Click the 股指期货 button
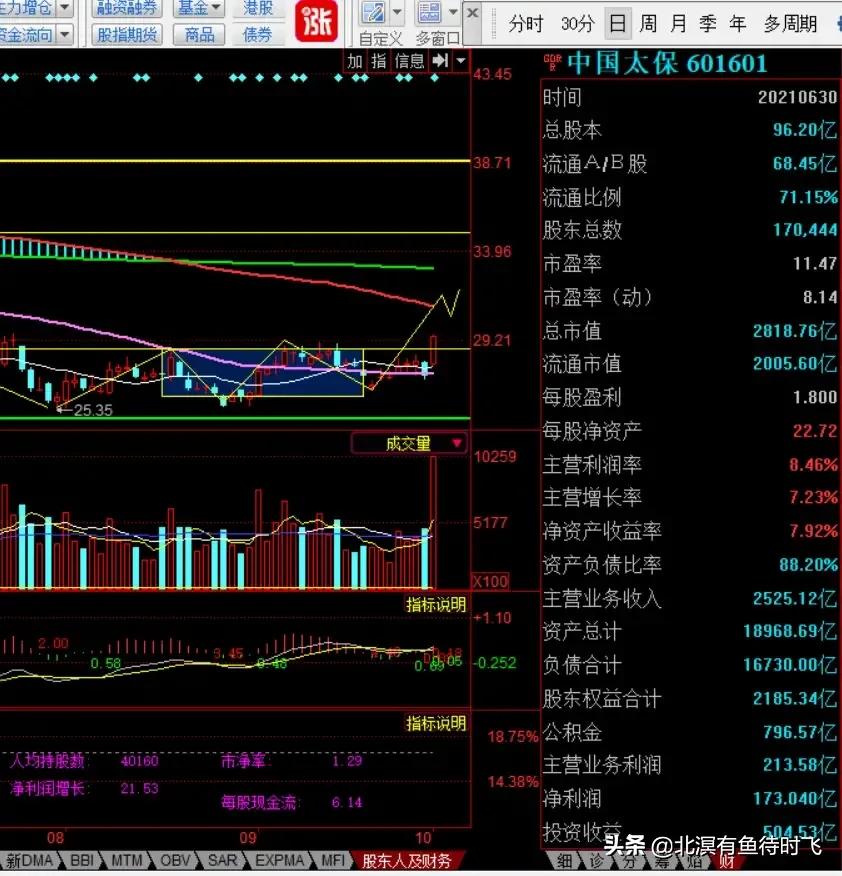 (x=127, y=35)
